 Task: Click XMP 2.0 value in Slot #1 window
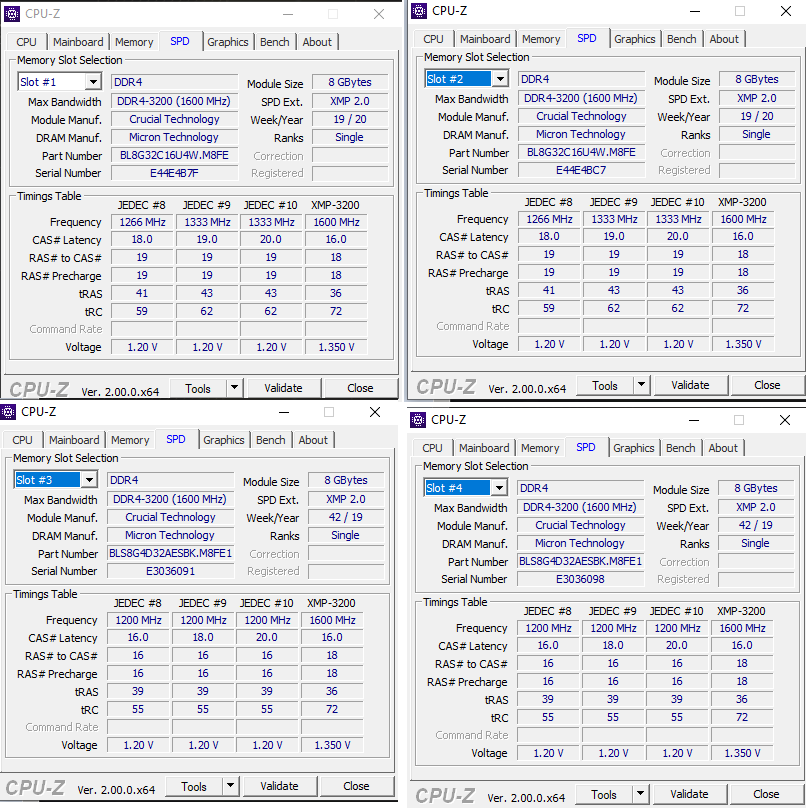pos(350,101)
